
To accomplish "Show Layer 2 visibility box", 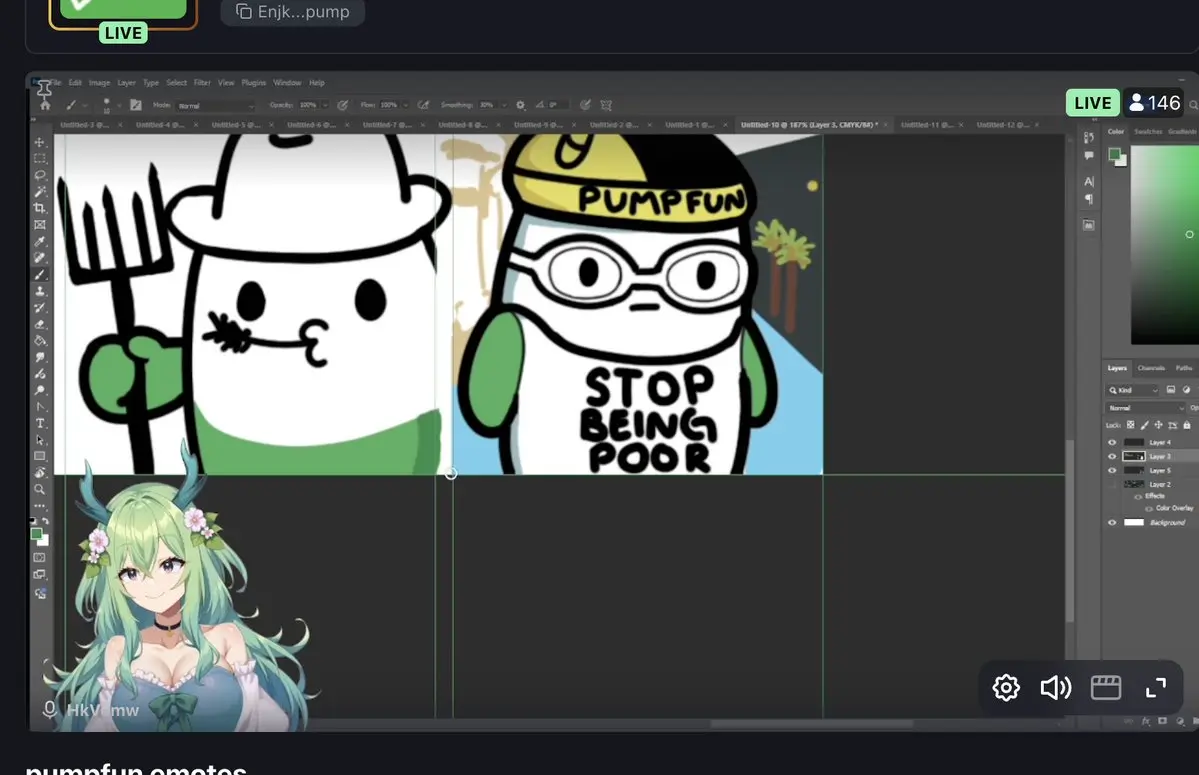I will pyautogui.click(x=1112, y=484).
